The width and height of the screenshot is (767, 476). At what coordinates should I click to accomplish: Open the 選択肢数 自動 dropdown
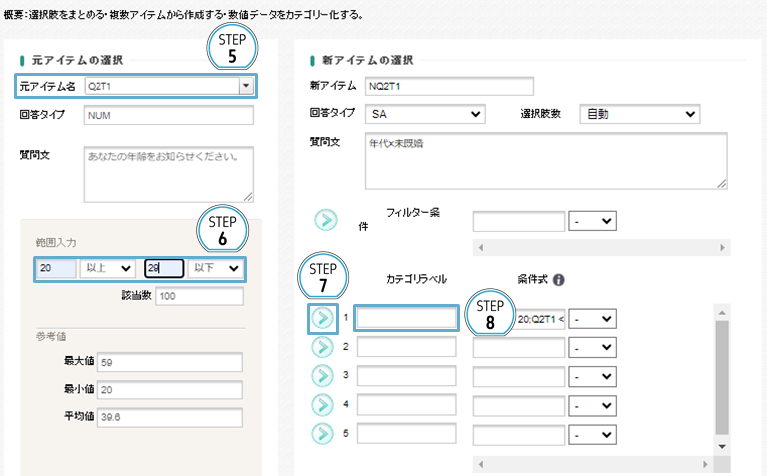pyautogui.click(x=639, y=115)
